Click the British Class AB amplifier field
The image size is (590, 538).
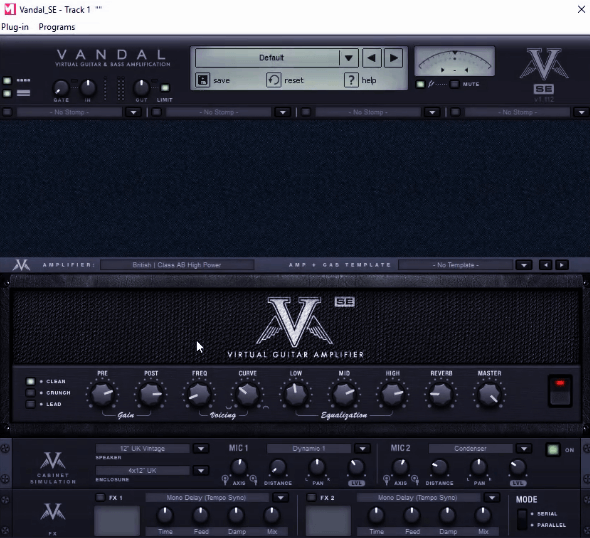pos(177,265)
